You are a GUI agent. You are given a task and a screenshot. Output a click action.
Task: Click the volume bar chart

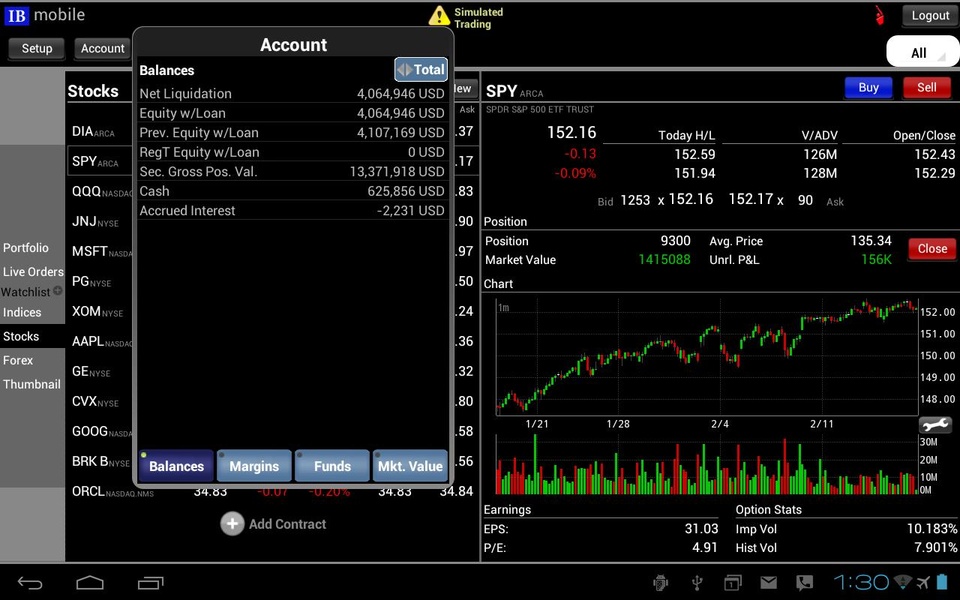click(x=707, y=465)
